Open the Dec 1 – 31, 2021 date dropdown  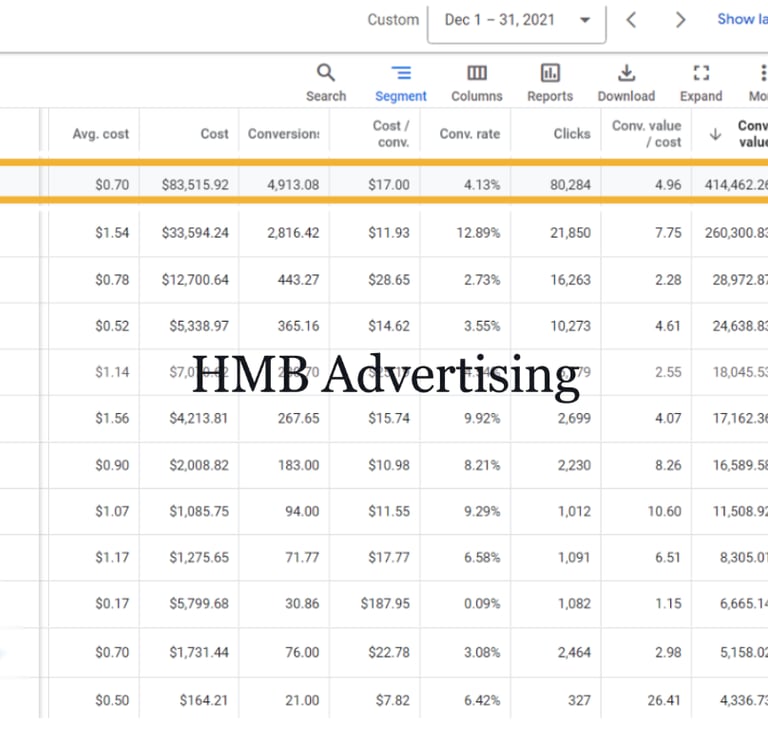(x=516, y=22)
